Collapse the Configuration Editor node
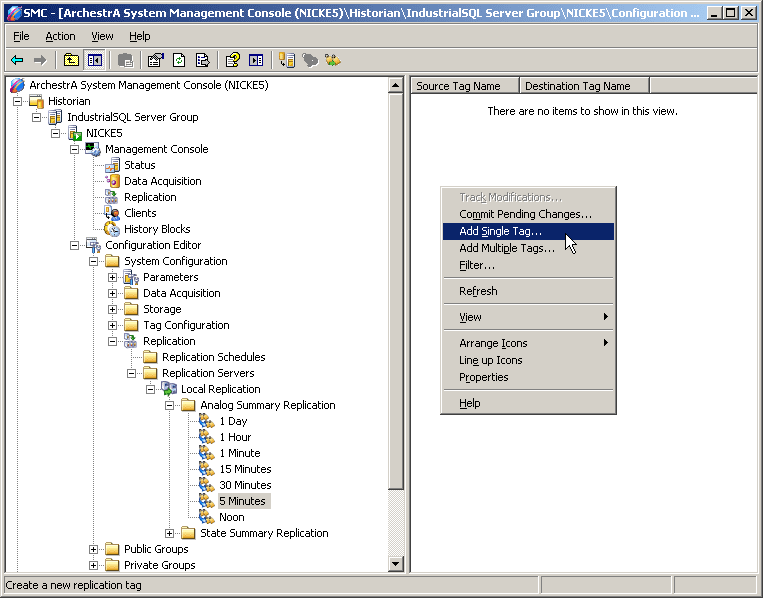Image resolution: width=763 pixels, height=598 pixels. [x=74, y=245]
